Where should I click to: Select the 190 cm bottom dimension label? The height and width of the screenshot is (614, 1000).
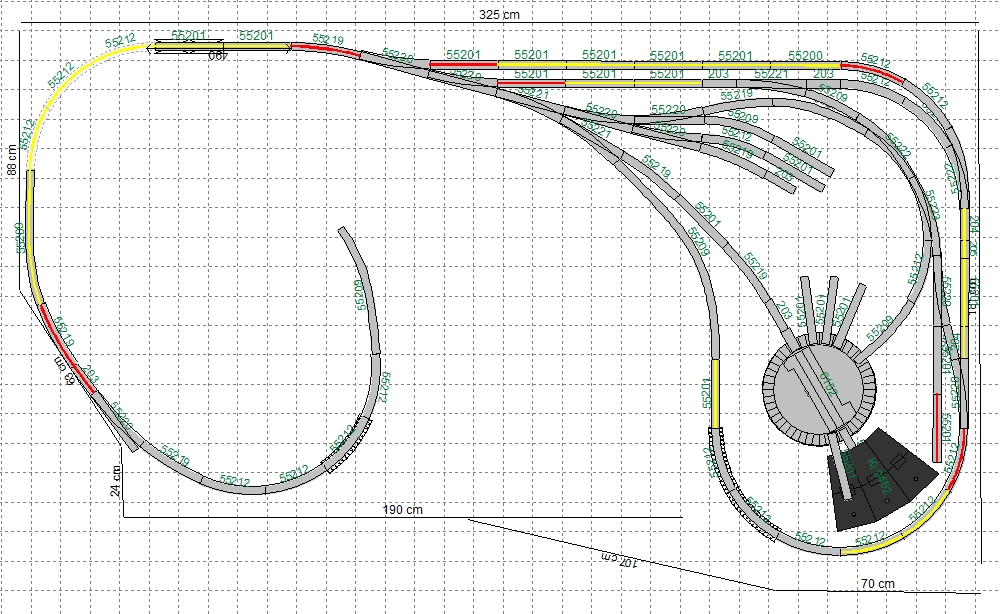(x=402, y=509)
